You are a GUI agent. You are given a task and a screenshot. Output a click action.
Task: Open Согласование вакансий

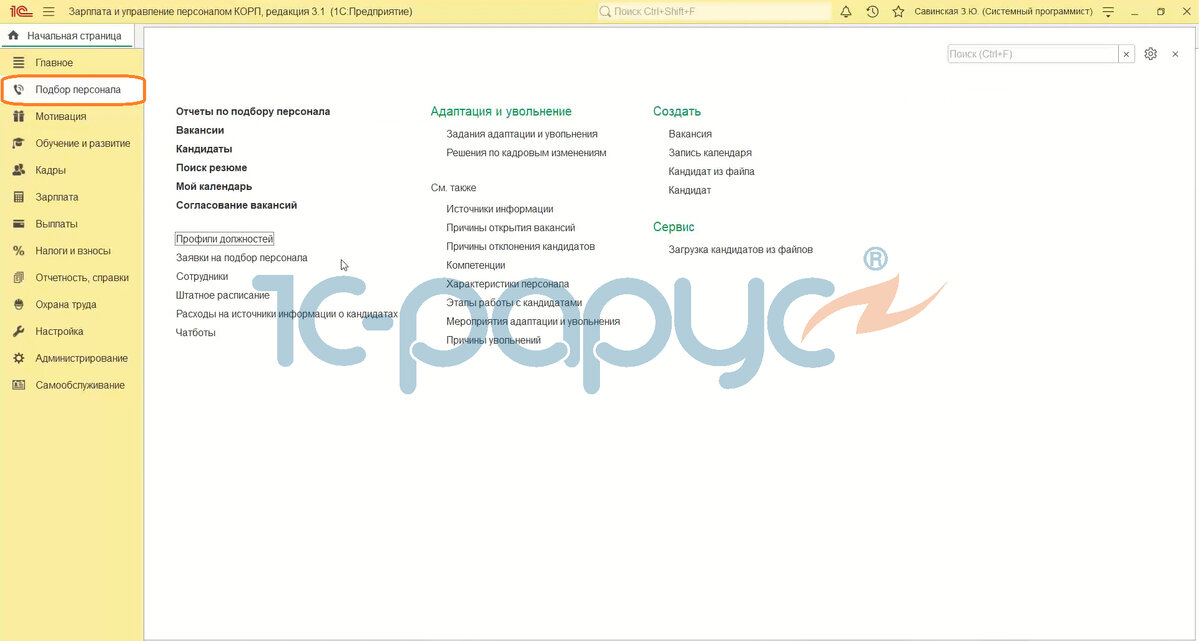tap(236, 205)
